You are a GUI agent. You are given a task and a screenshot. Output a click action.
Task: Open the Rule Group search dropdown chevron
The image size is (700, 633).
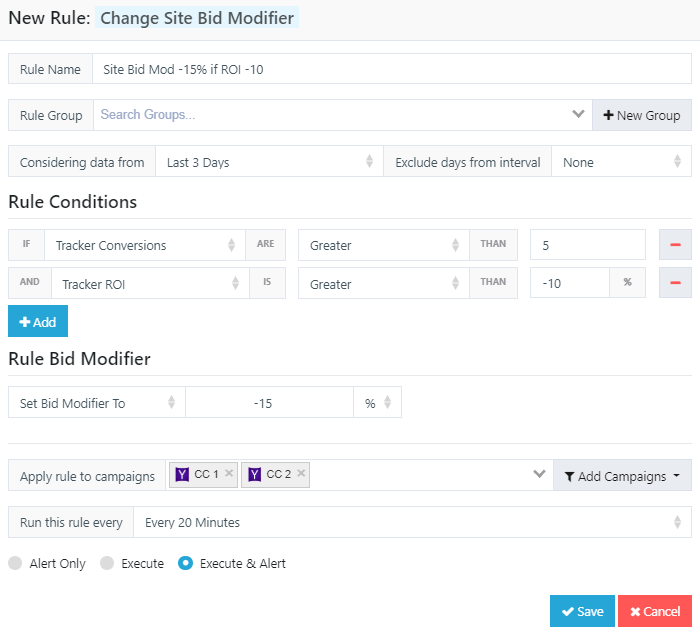(578, 114)
